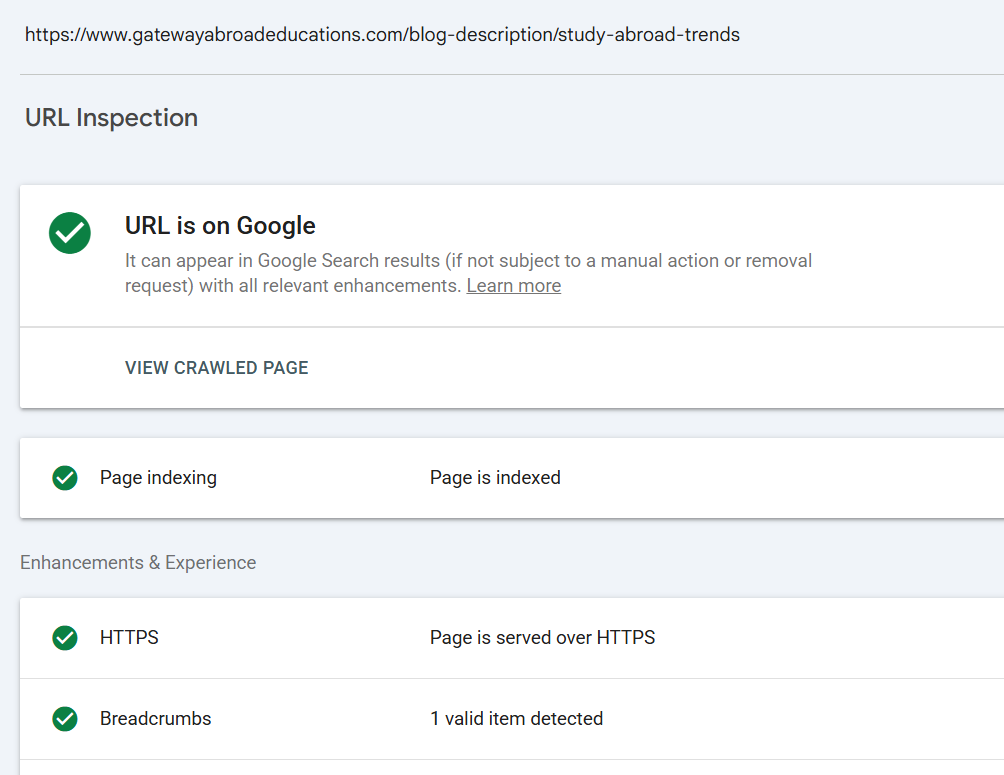Open the 'Learn more' link
The height and width of the screenshot is (775, 1004).
point(513,286)
